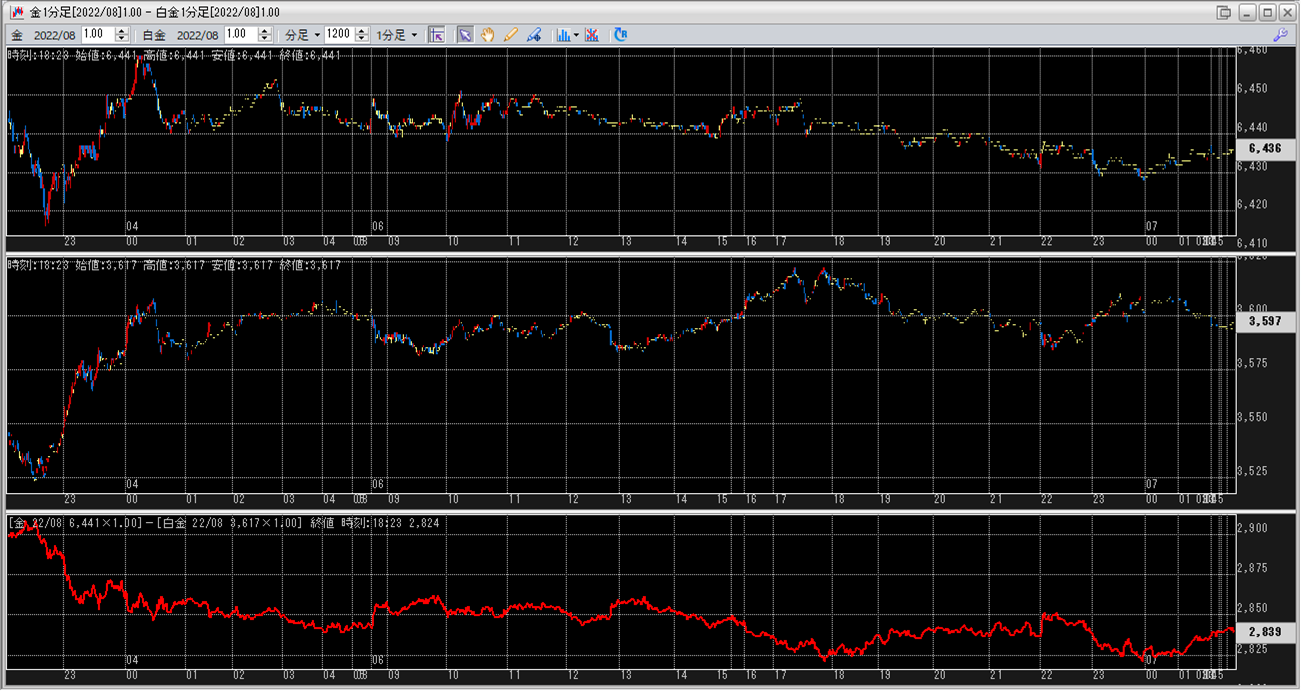Image resolution: width=1301 pixels, height=691 pixels.
Task: Open settings with the wrench icon
Action: 1280,34
